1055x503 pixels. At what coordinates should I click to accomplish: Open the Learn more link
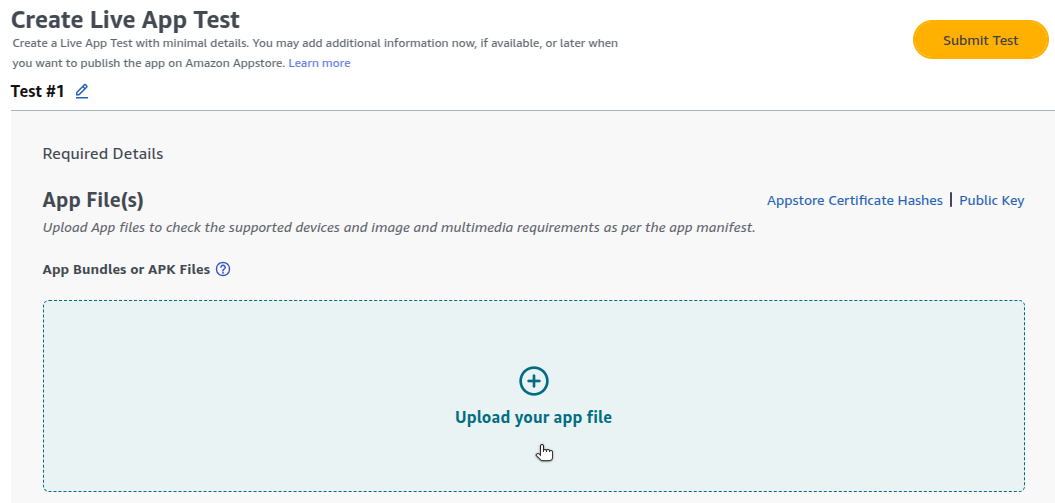click(x=319, y=63)
